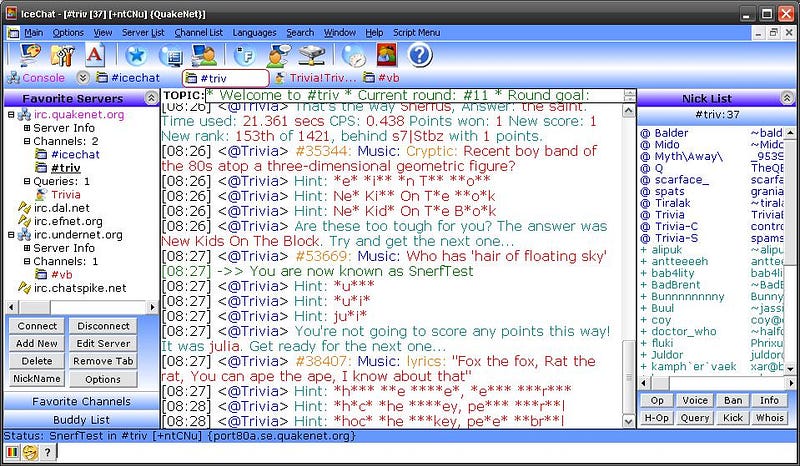Switch to the #vb tab
Viewport: 800px width, 466px height.
pos(382,78)
